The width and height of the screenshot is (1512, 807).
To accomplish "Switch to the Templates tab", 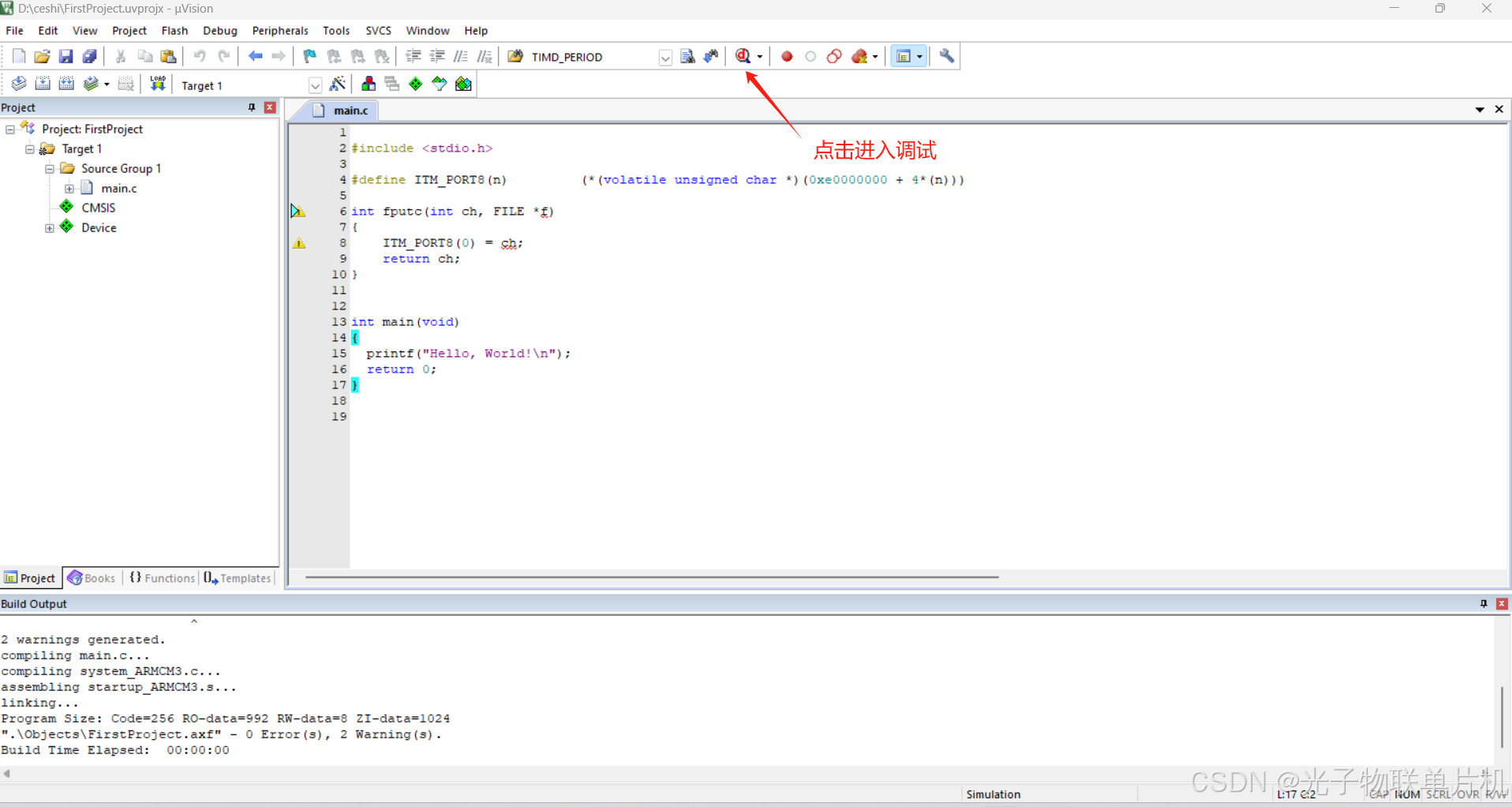I will 238,578.
